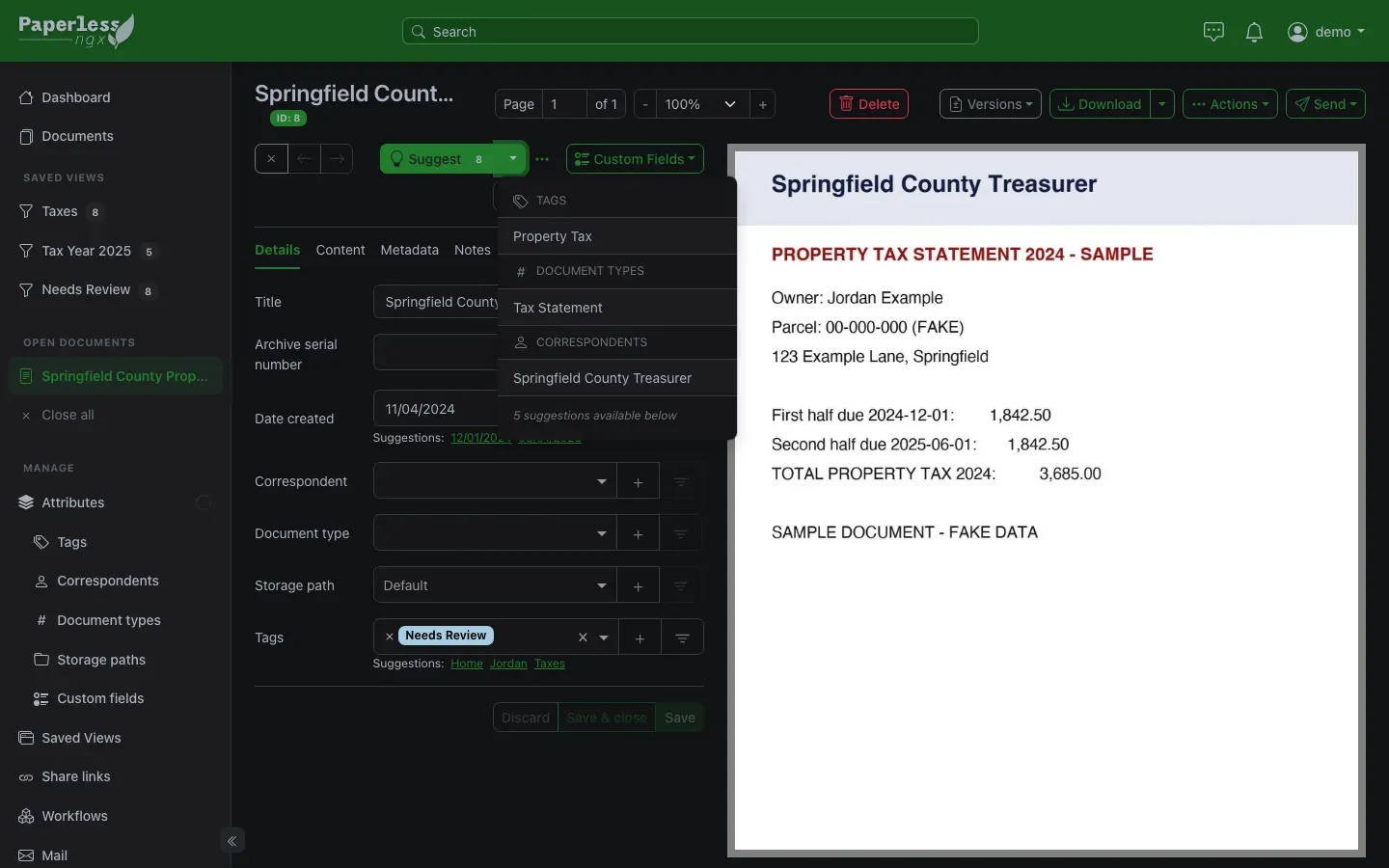Click the Suggest button
Screen dimensions: 1389x868
[437, 159]
